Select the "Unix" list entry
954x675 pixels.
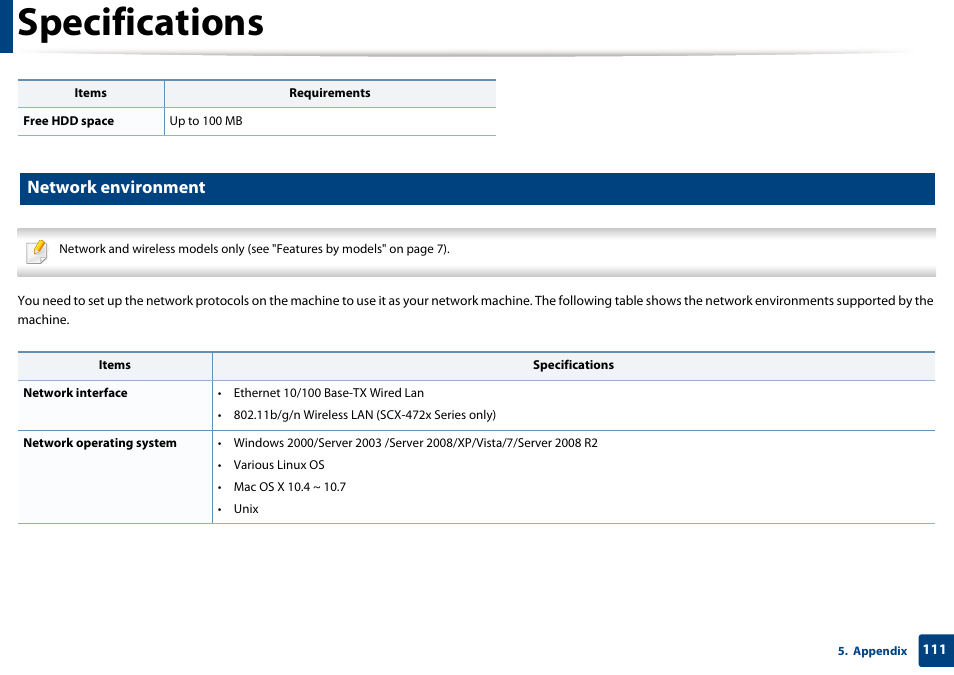point(246,509)
